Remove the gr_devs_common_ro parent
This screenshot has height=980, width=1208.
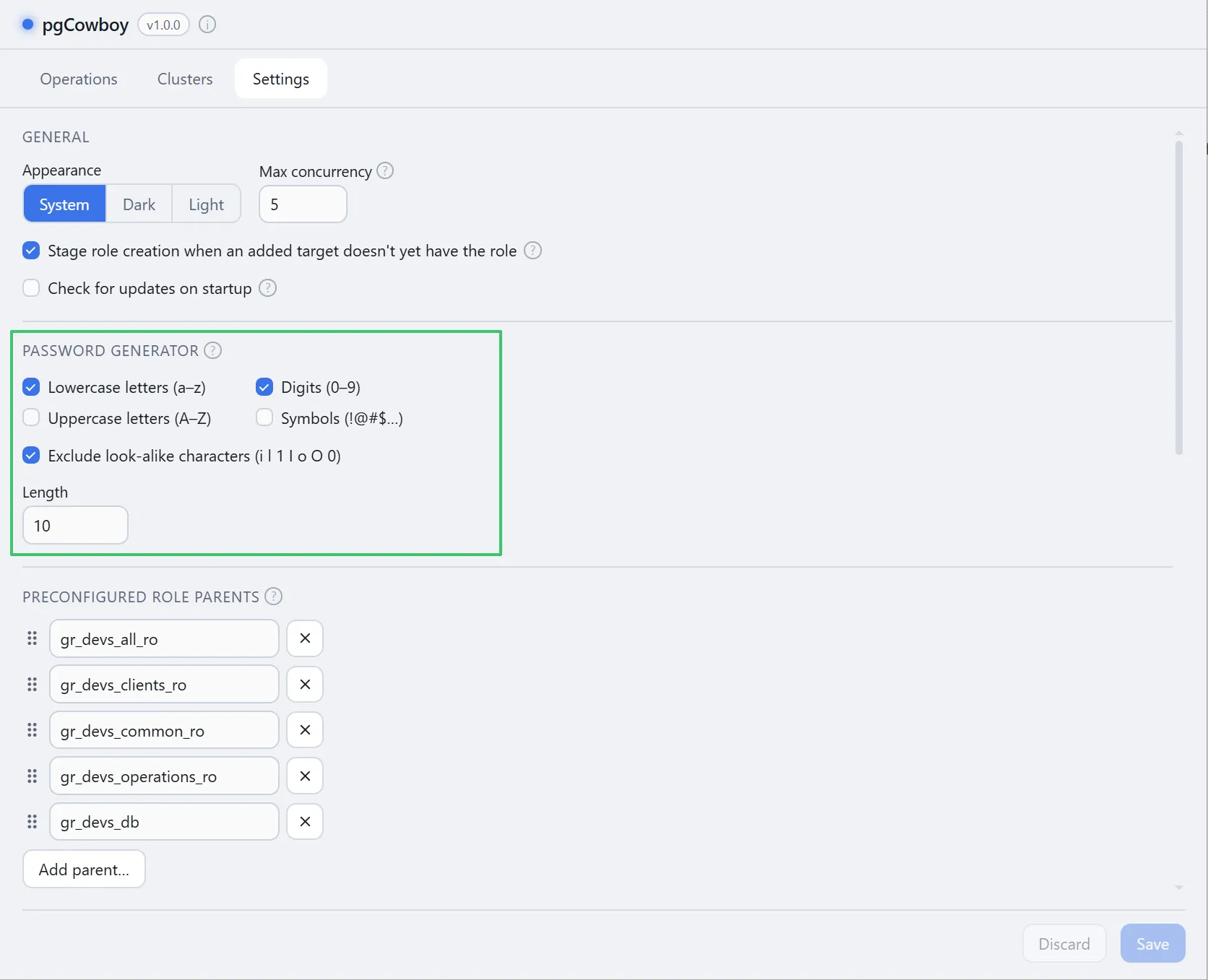(305, 730)
